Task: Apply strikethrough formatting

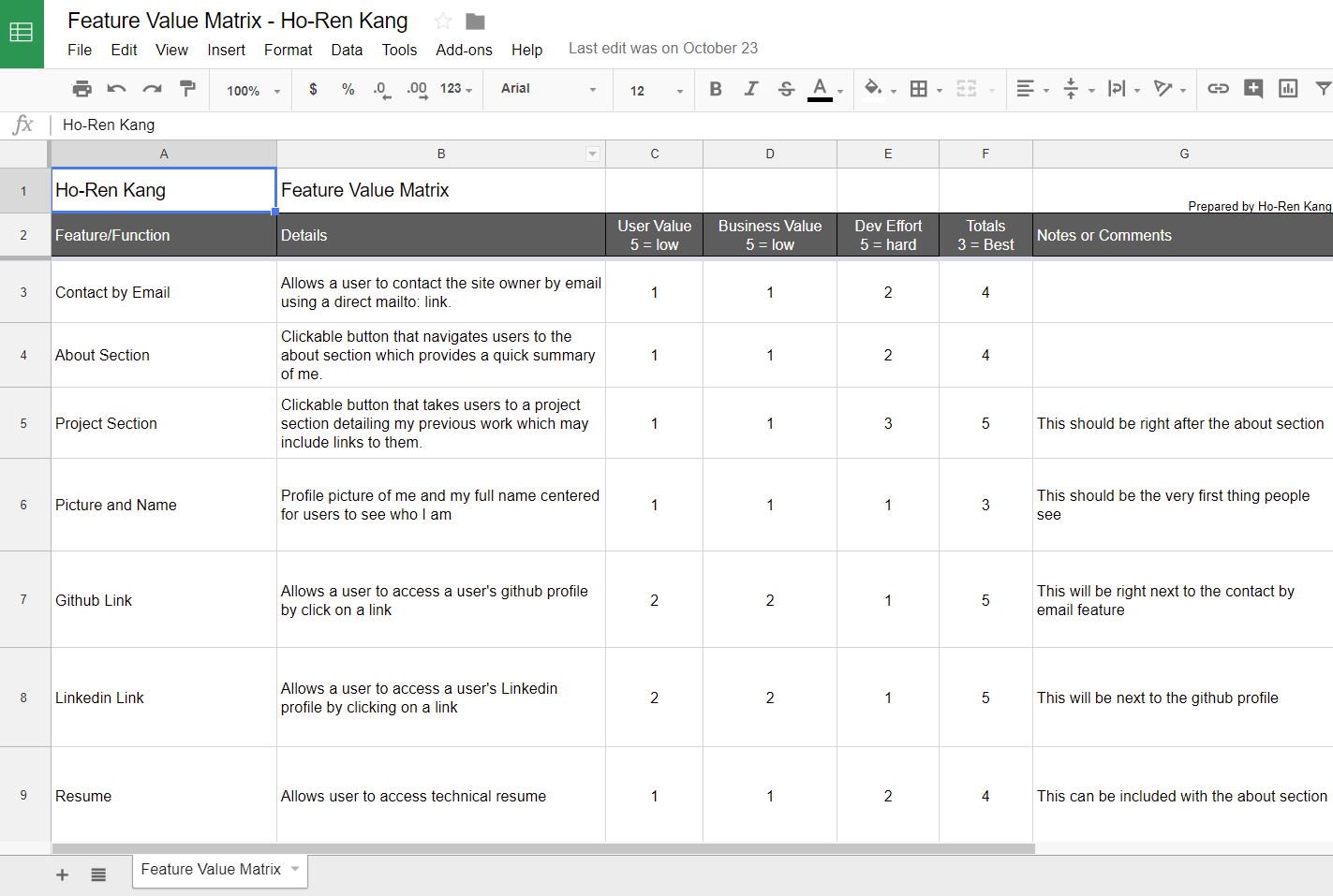Action: pyautogui.click(x=786, y=89)
